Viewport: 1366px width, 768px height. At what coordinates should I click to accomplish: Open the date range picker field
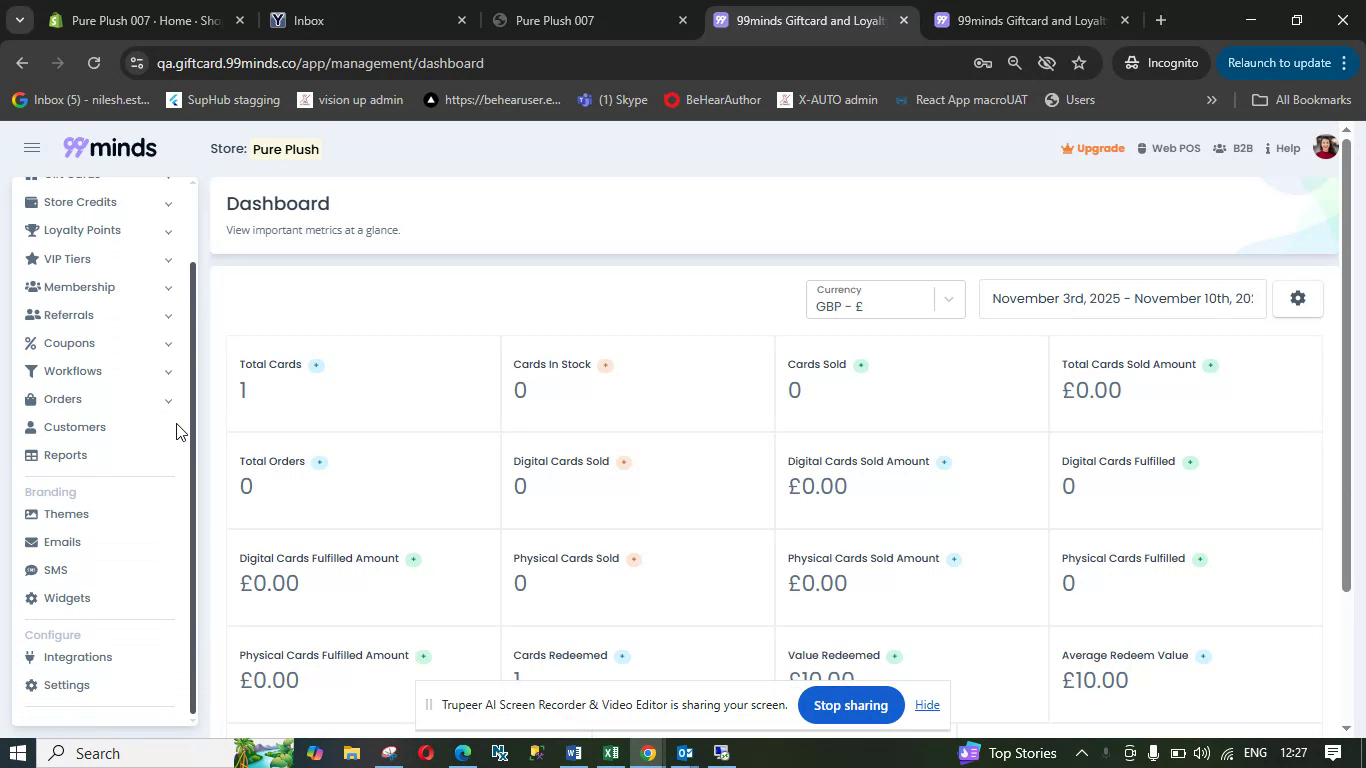[x=1122, y=299]
